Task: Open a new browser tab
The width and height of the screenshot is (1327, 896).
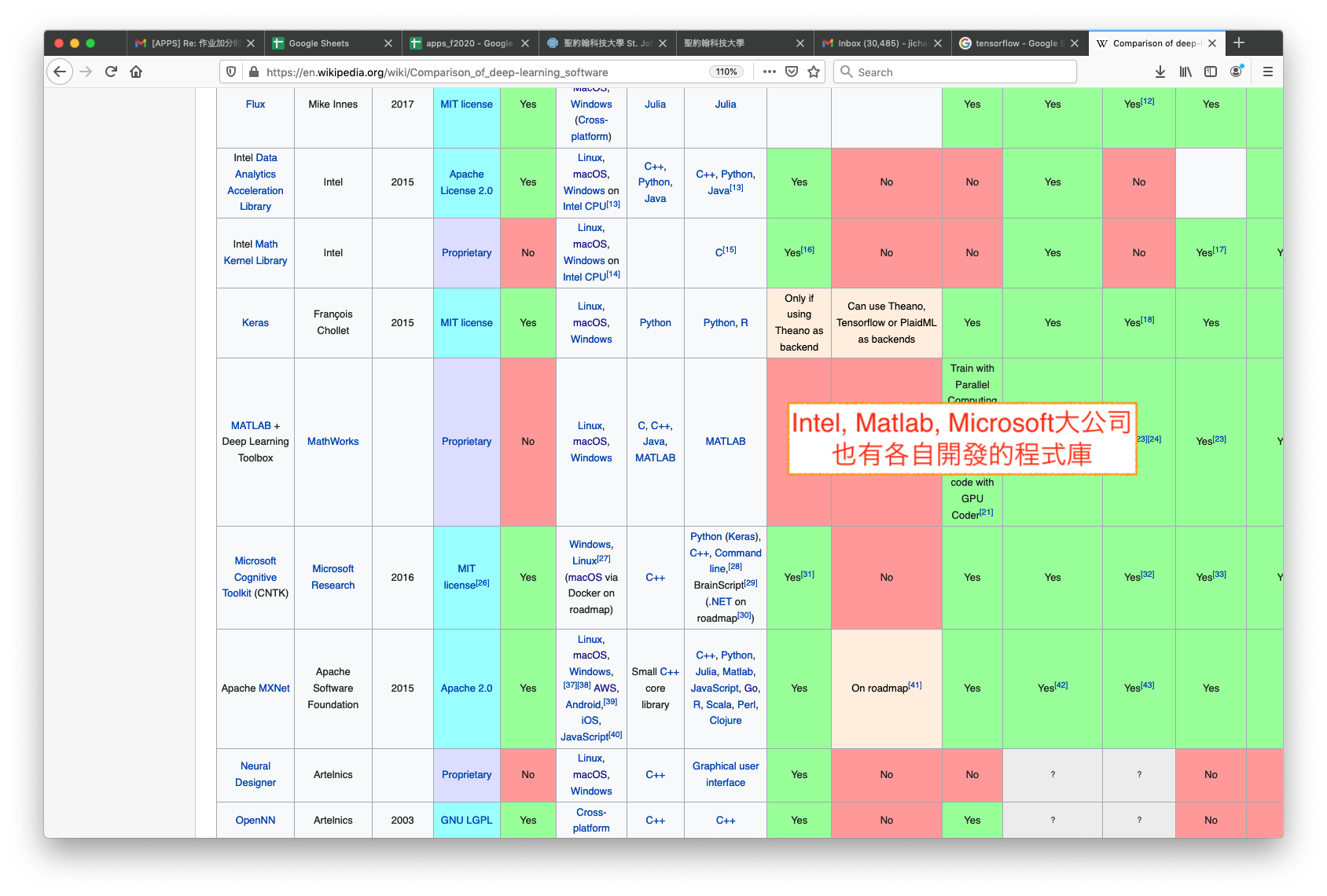Action: [x=1239, y=43]
